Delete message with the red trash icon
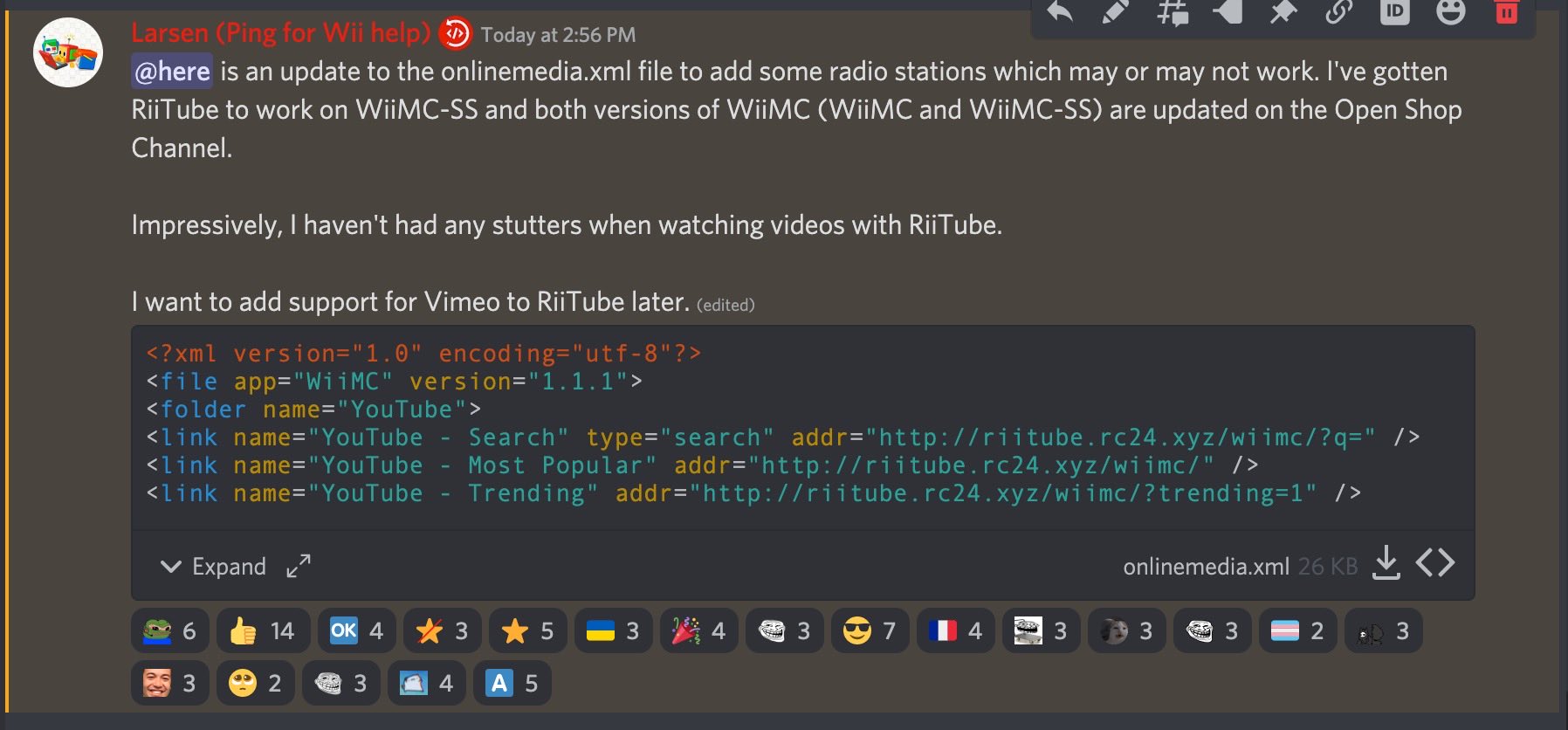The height and width of the screenshot is (730, 1568). coord(1507,11)
